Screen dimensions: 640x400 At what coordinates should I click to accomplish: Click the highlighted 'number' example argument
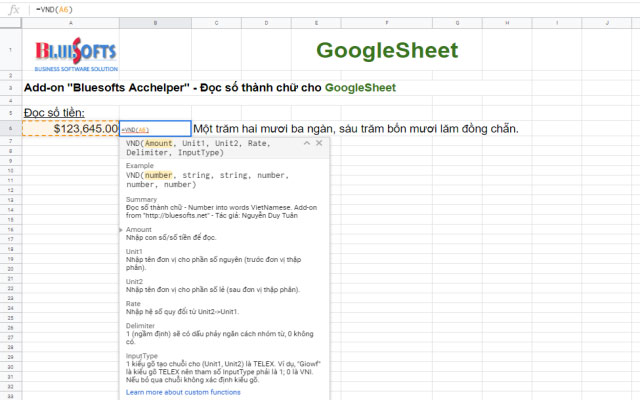point(158,175)
